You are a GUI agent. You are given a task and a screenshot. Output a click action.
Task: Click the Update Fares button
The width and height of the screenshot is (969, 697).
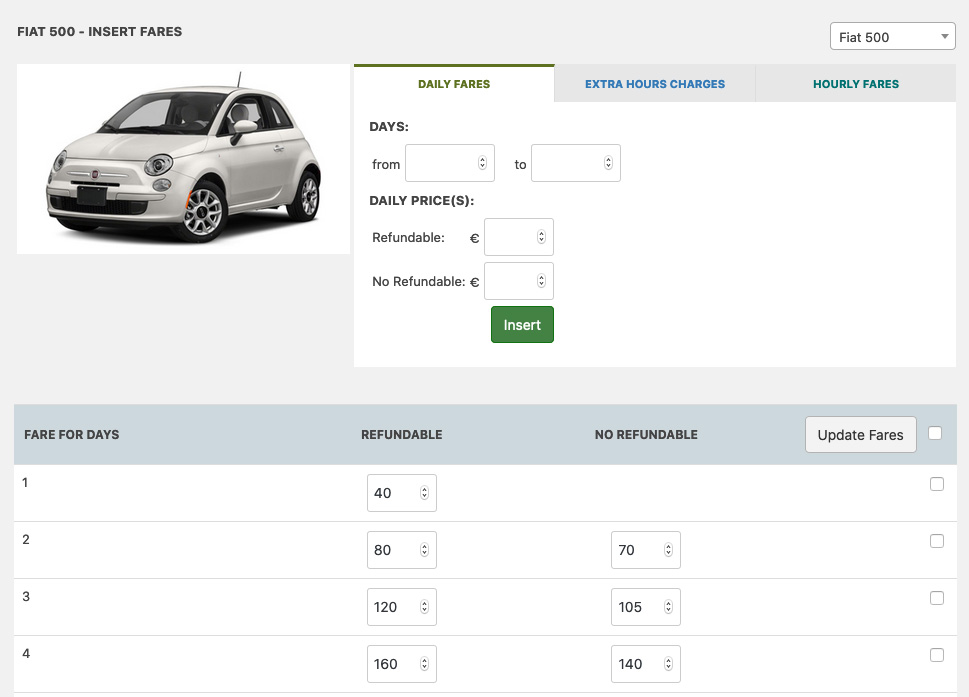(860, 434)
